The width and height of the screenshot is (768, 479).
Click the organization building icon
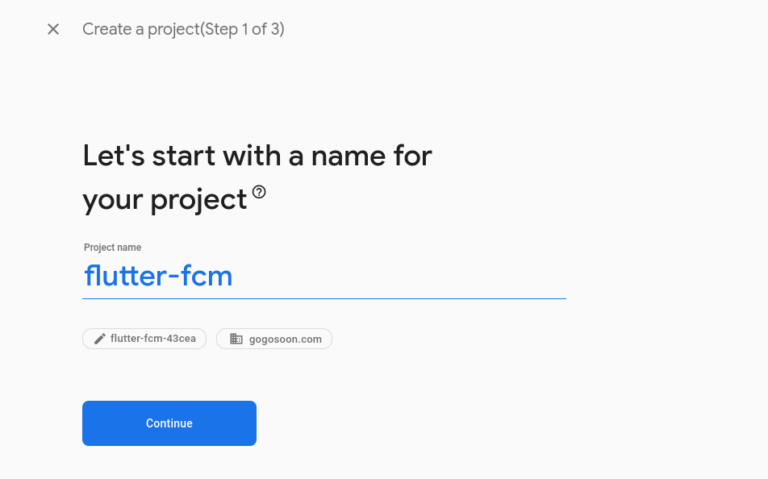[x=236, y=339]
